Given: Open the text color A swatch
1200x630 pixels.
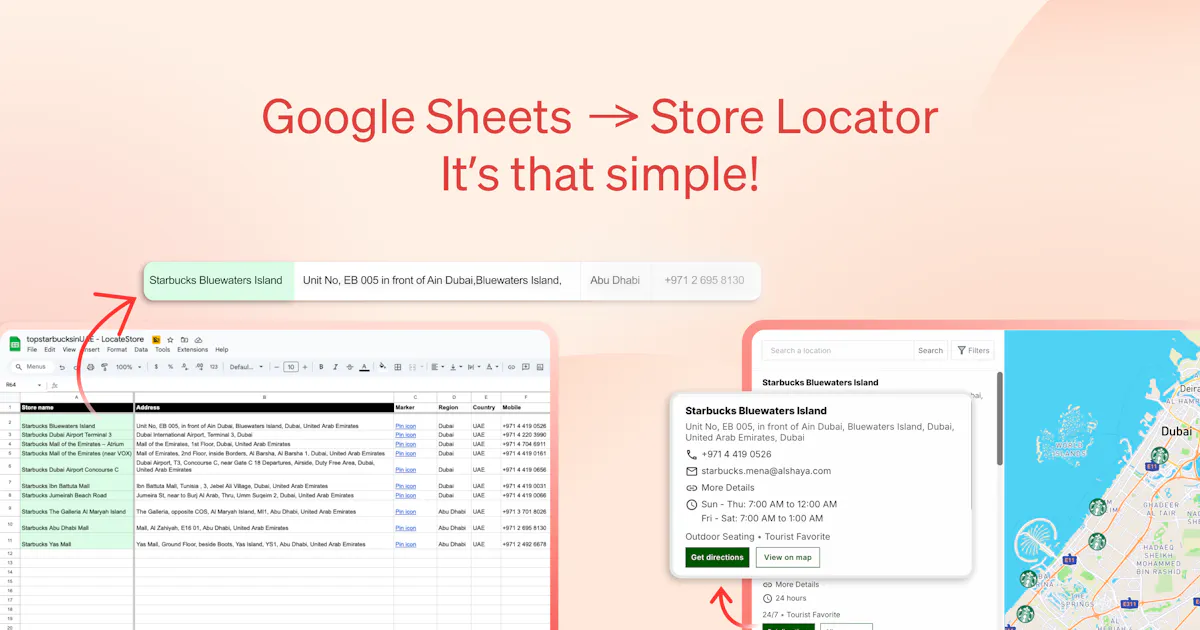Looking at the screenshot, I should [364, 367].
